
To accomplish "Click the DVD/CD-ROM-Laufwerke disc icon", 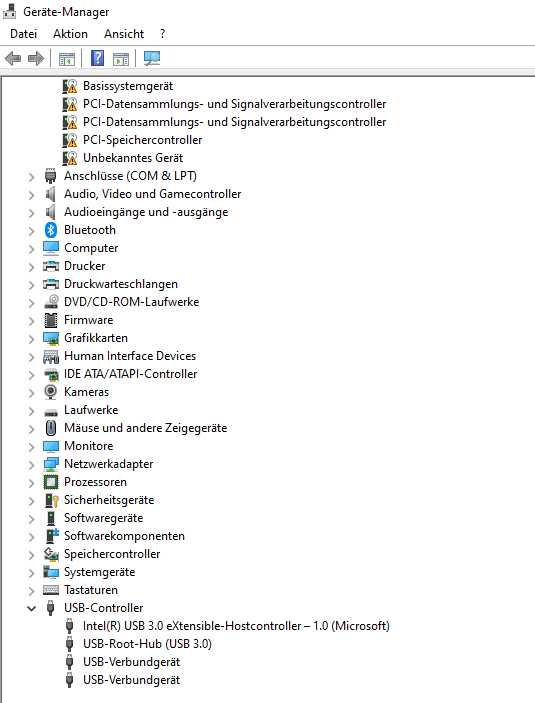I will pos(51,302).
